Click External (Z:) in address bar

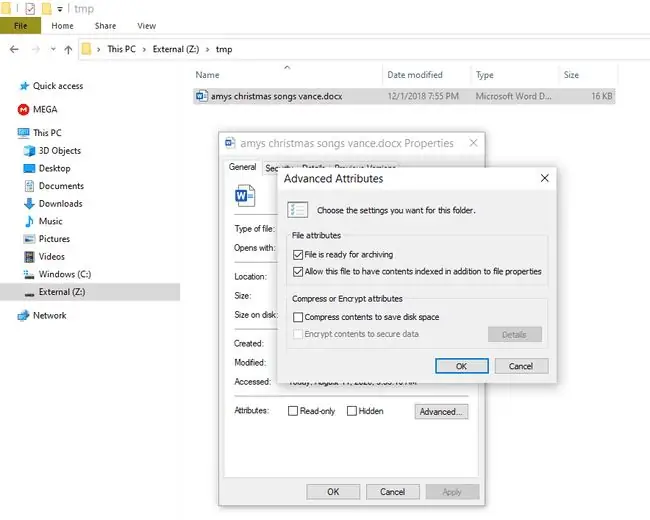(x=176, y=49)
